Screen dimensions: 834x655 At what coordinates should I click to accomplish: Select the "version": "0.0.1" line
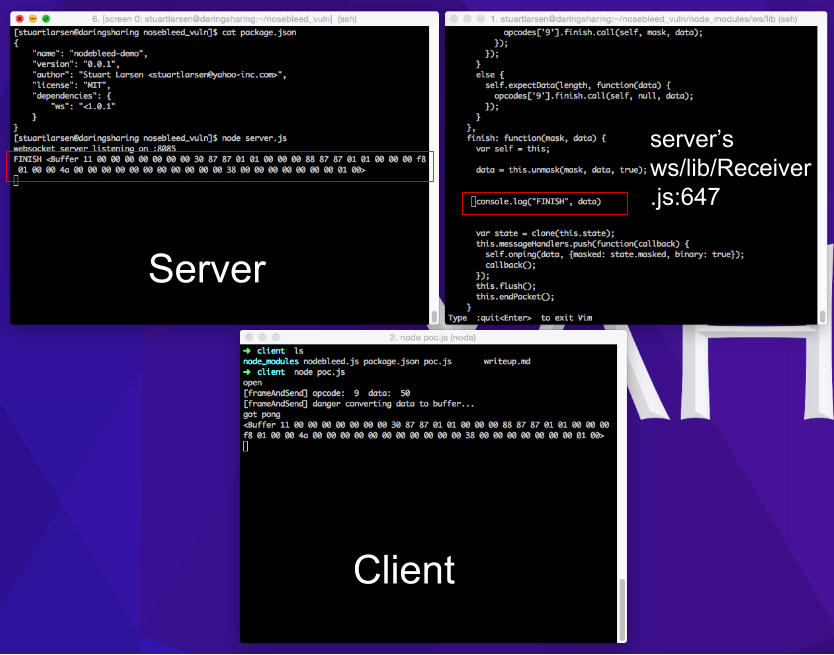click(76, 64)
